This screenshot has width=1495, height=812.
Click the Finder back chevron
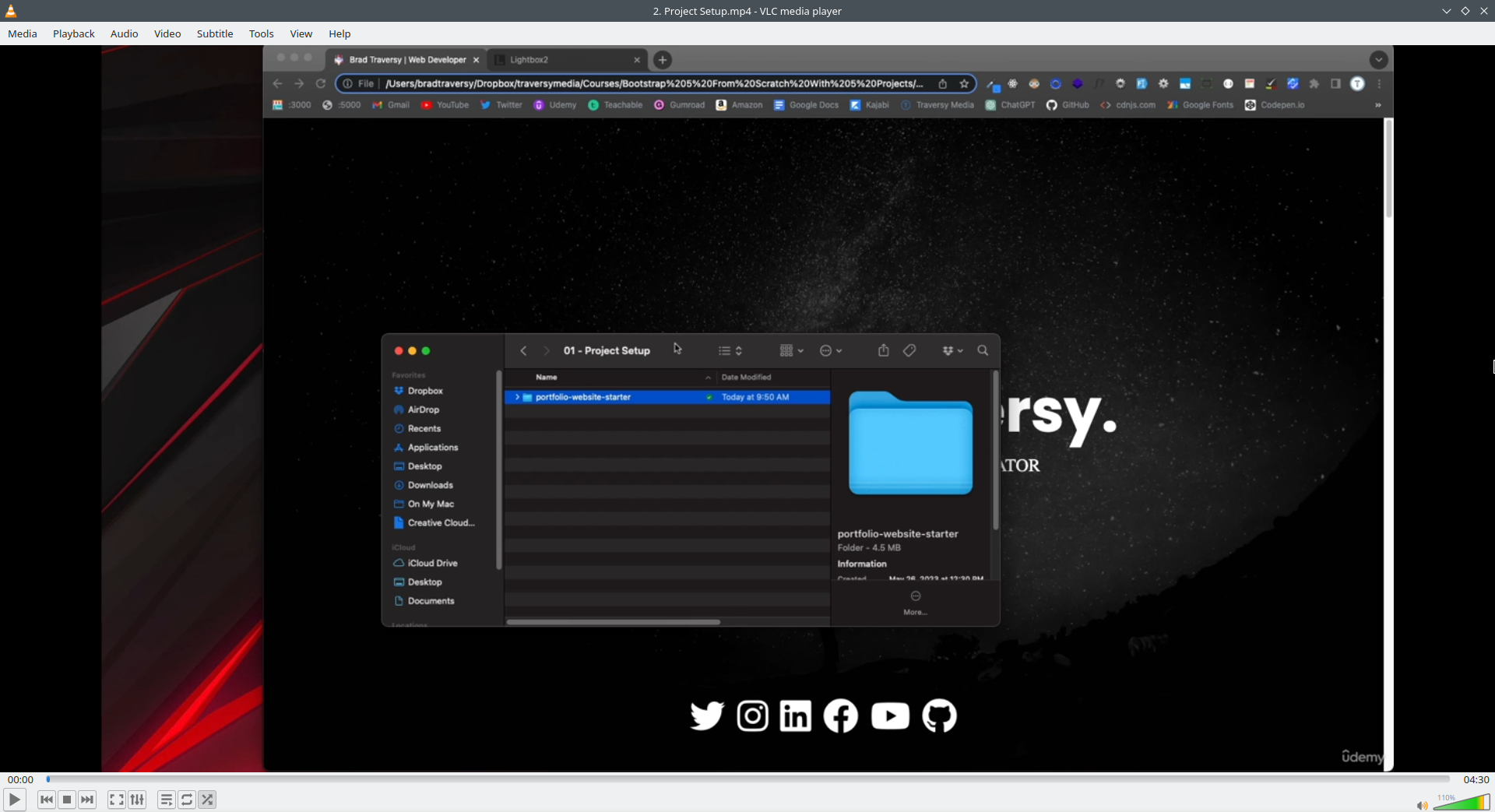524,351
